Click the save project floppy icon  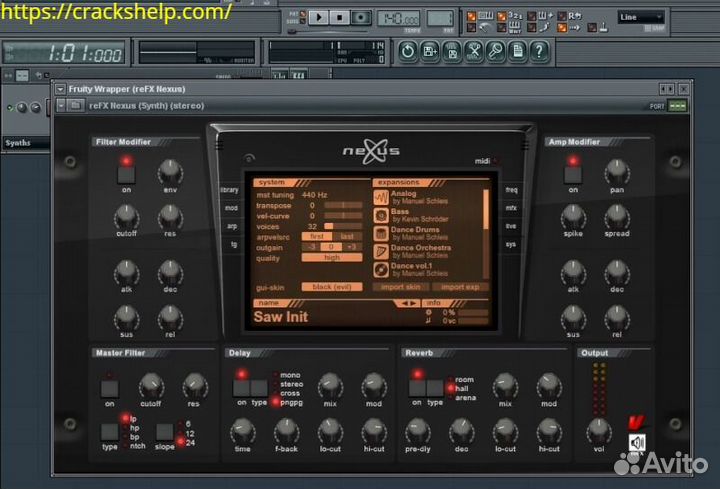coord(430,51)
